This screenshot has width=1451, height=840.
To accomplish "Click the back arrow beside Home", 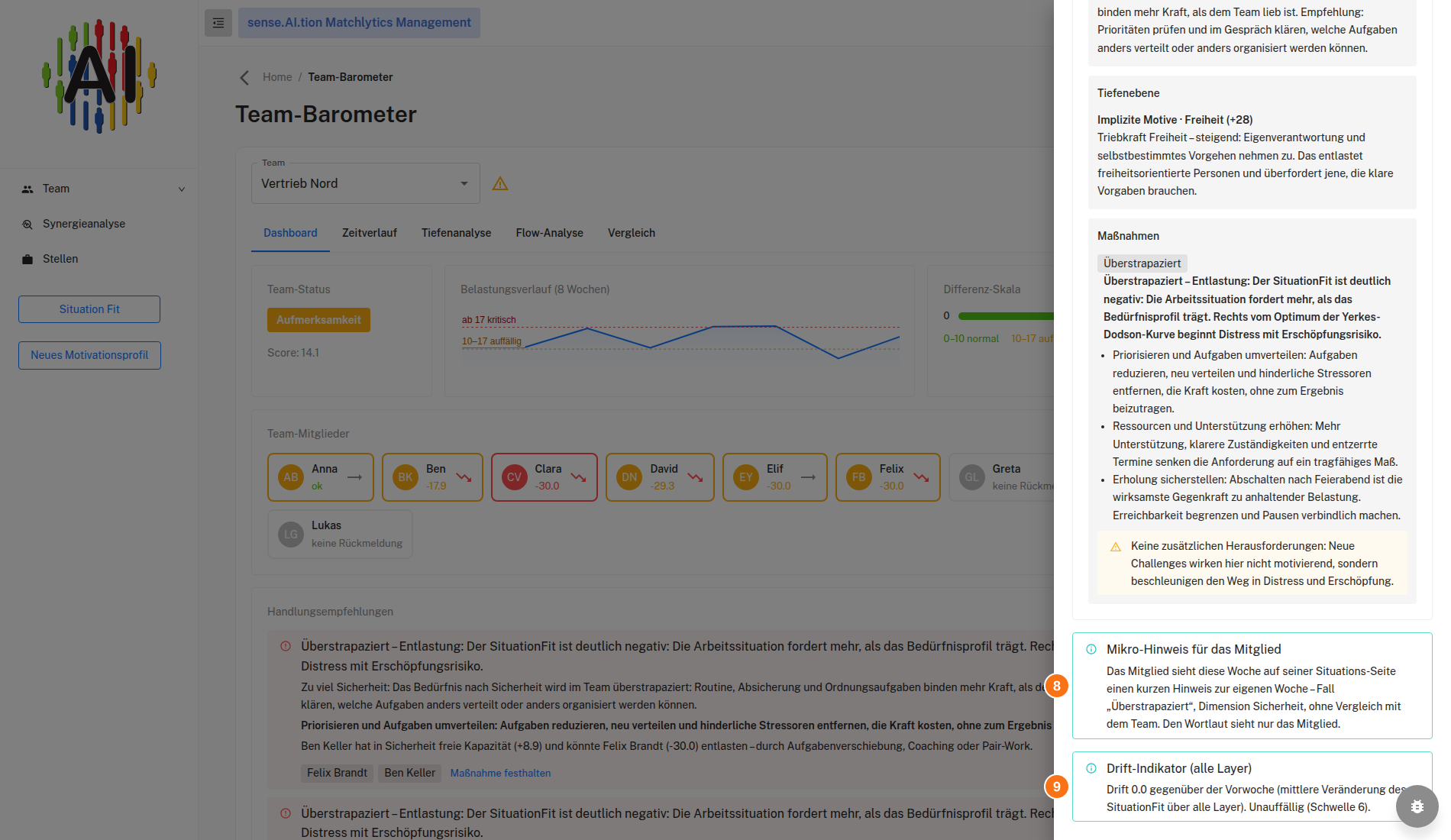I will [x=244, y=77].
